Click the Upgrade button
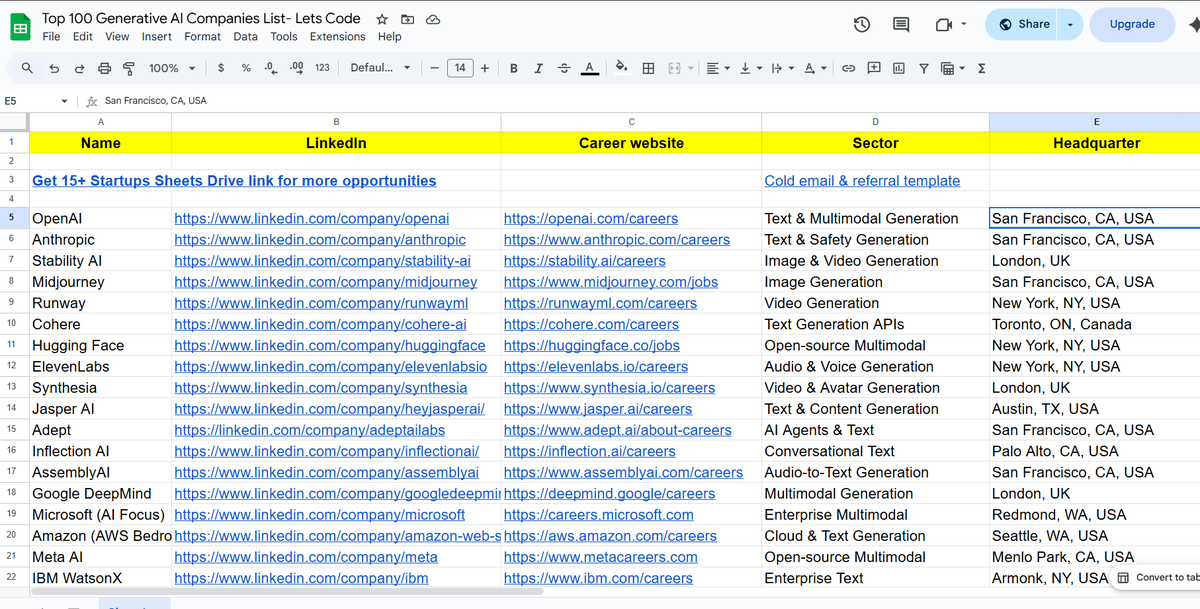1200x609 pixels. [1132, 24]
